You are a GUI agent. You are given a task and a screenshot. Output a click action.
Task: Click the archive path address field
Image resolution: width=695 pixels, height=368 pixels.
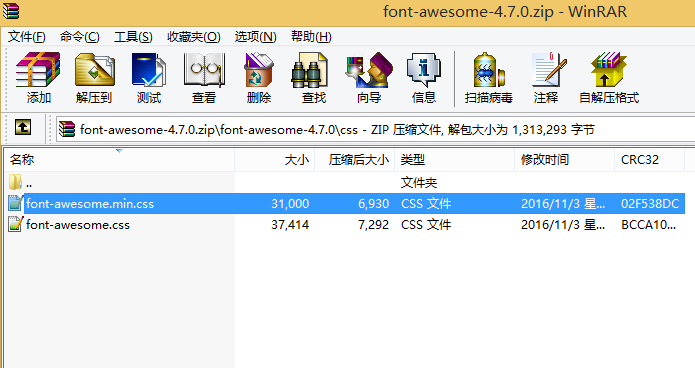[375, 129]
